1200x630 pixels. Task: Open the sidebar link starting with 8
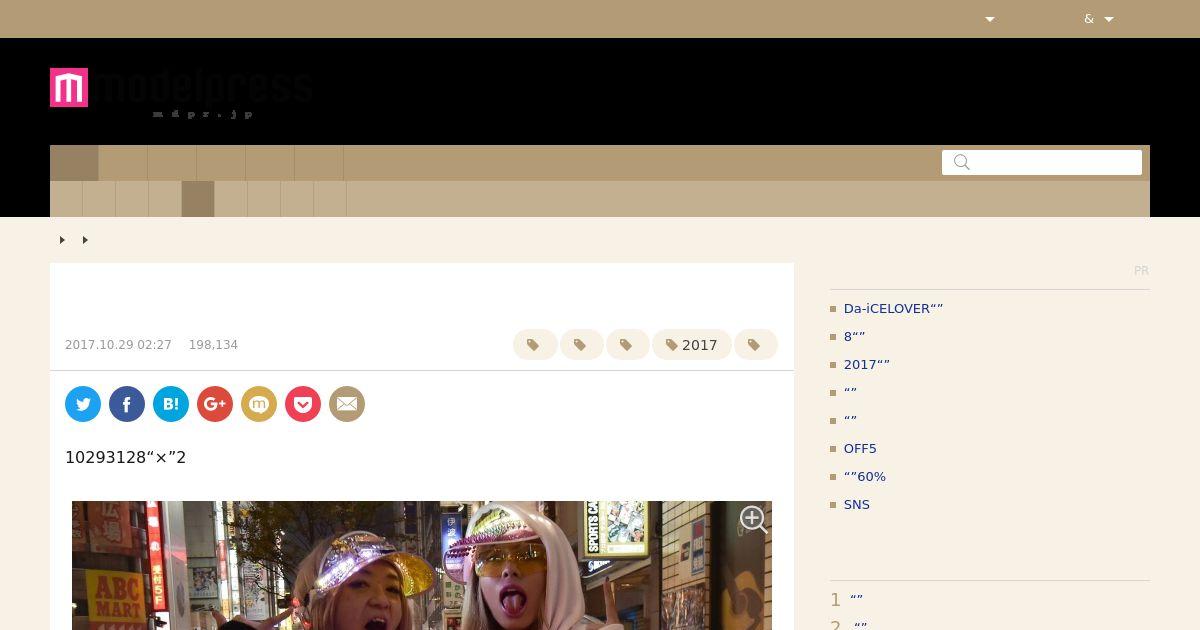[x=855, y=337]
